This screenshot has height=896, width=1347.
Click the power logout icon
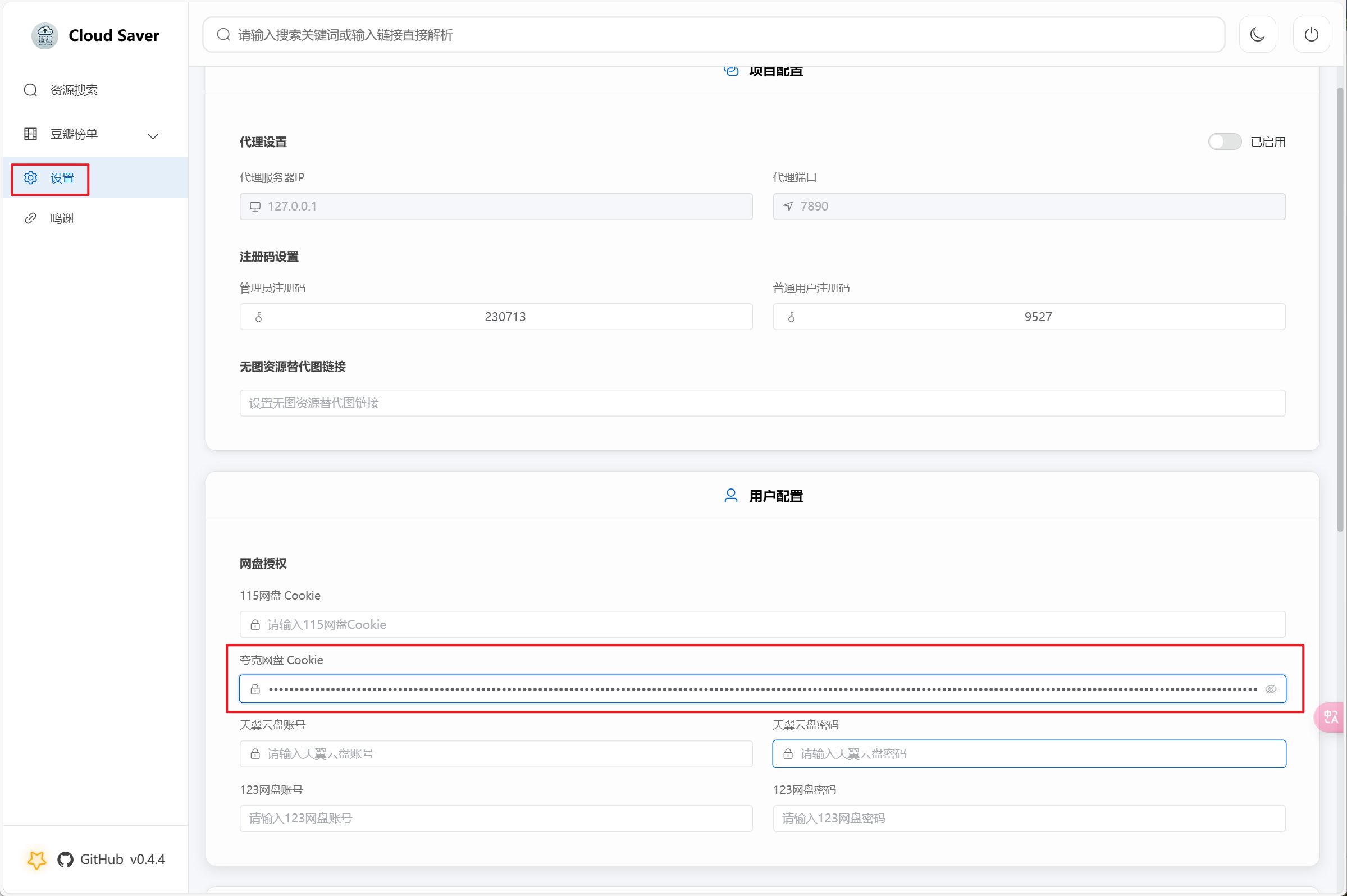click(1311, 35)
